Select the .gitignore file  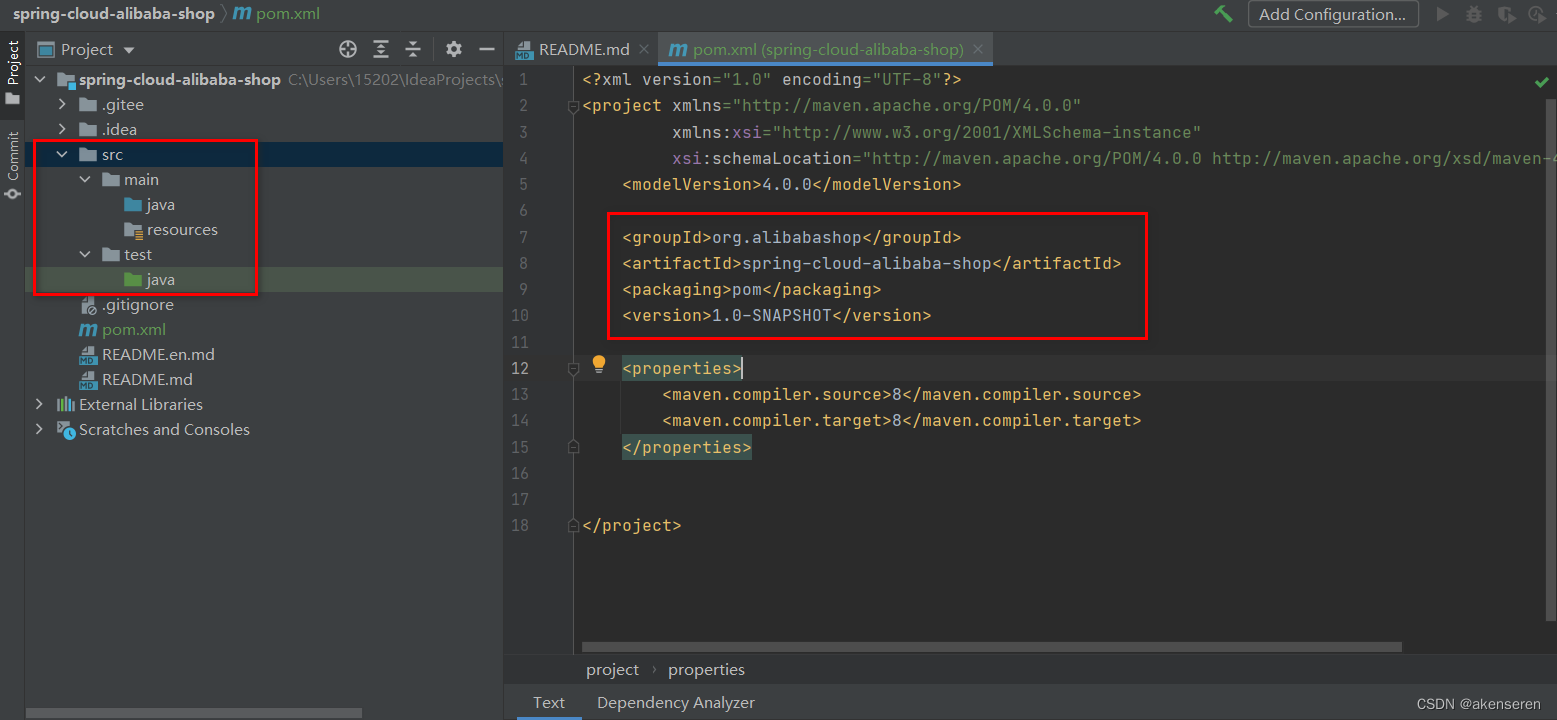(126, 305)
